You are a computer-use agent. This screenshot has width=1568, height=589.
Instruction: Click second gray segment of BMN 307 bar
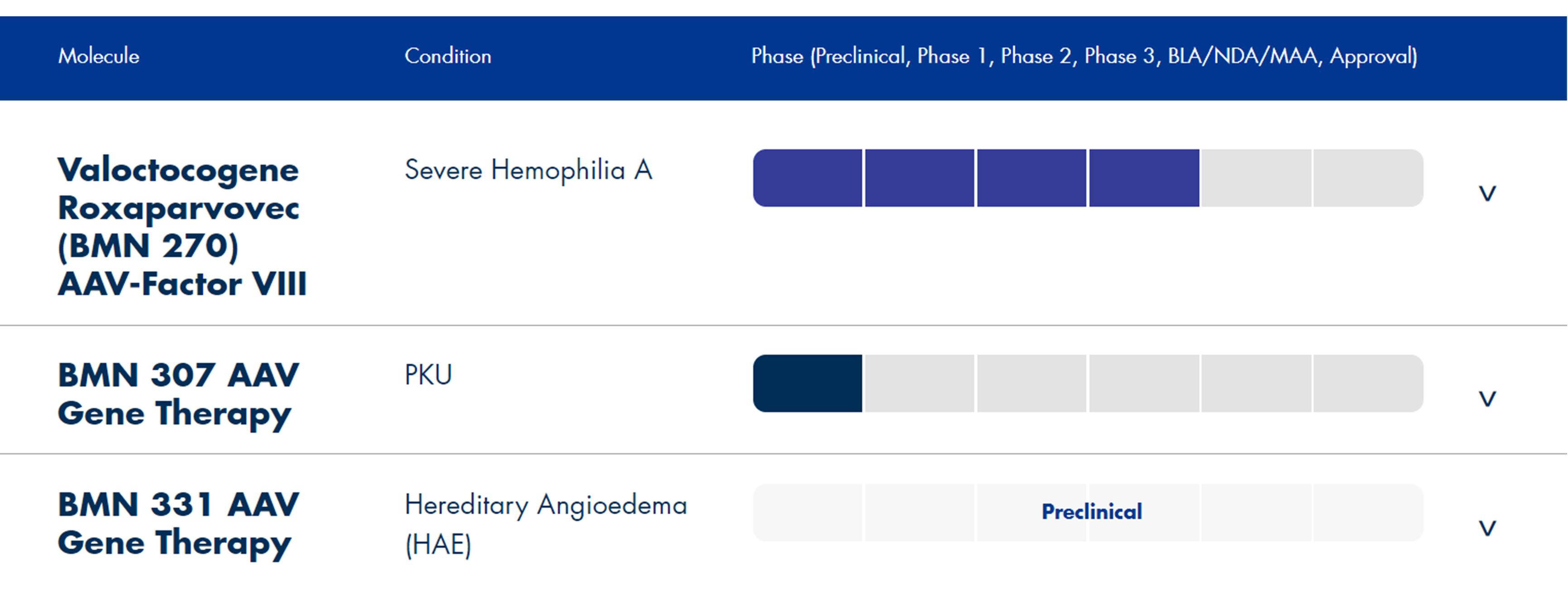coord(920,383)
